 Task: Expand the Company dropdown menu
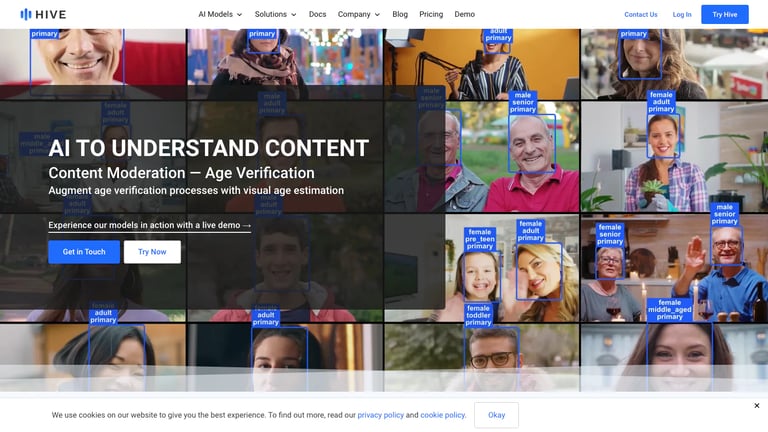pos(359,14)
